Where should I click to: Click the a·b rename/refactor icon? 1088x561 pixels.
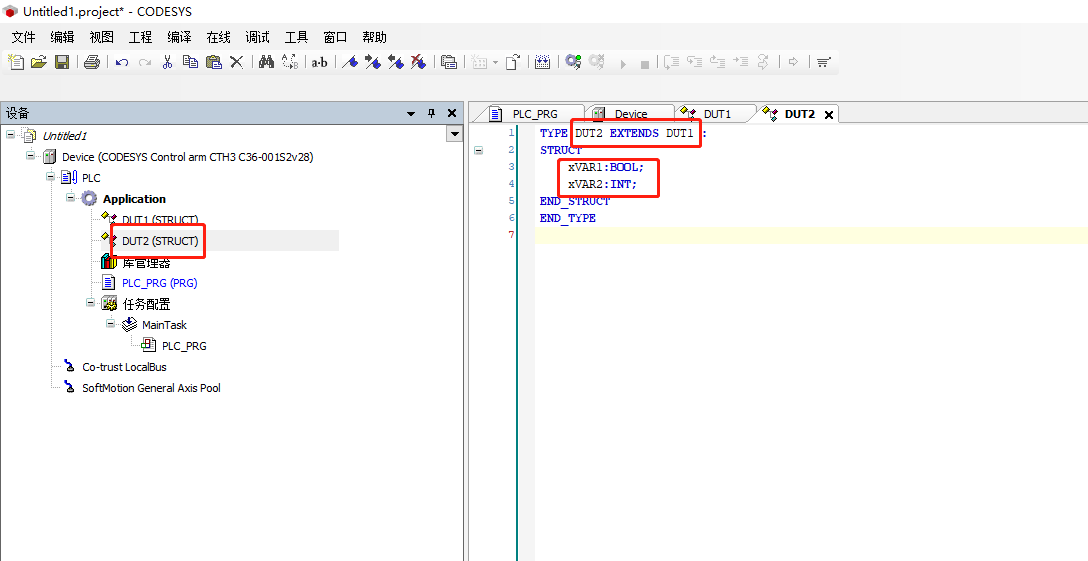[x=319, y=62]
